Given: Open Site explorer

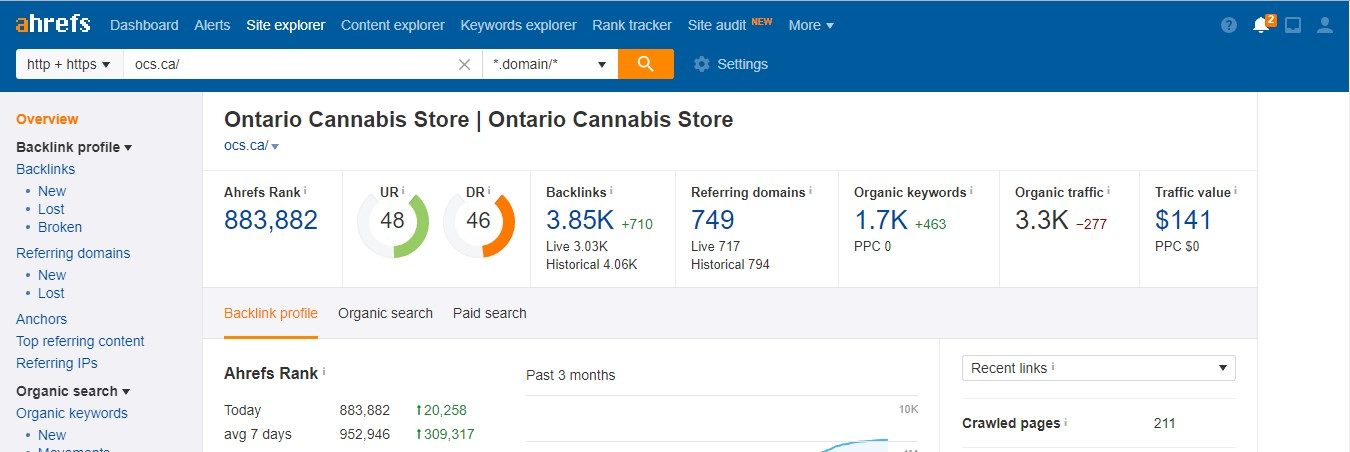Looking at the screenshot, I should click(286, 25).
